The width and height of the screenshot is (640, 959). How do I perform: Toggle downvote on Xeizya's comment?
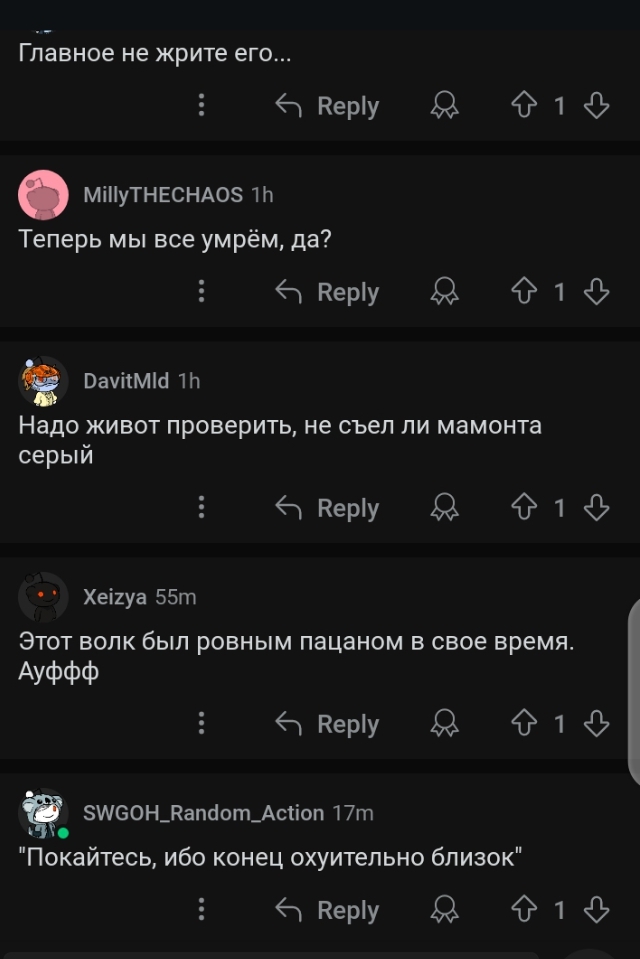(596, 724)
